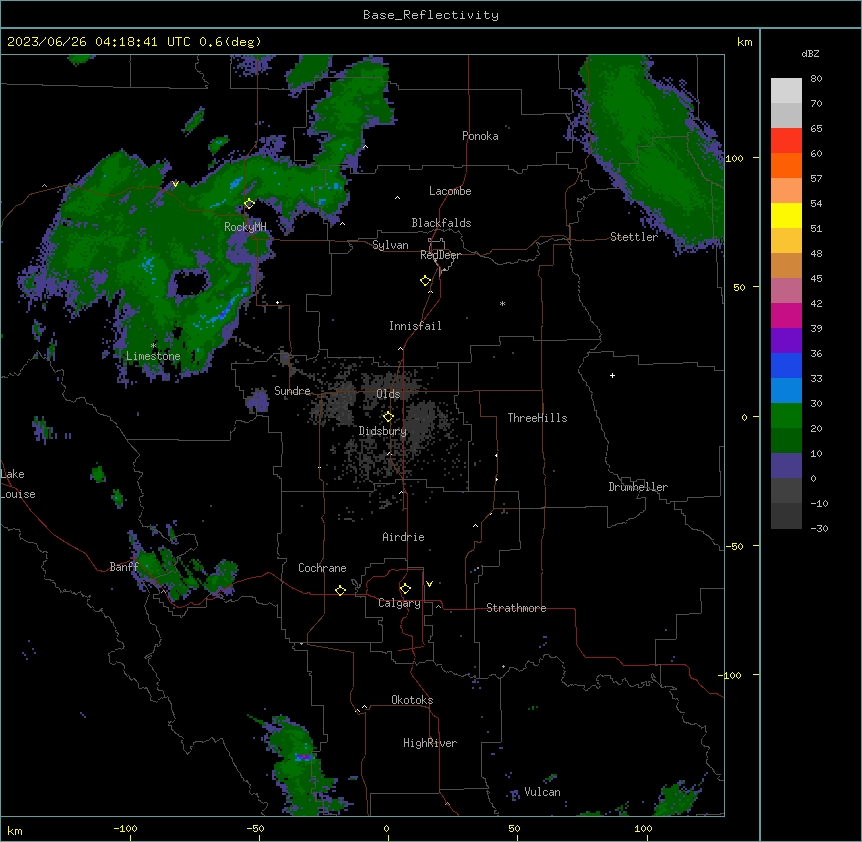Select the RedDeer city label
862x842 pixels.
coord(440,255)
